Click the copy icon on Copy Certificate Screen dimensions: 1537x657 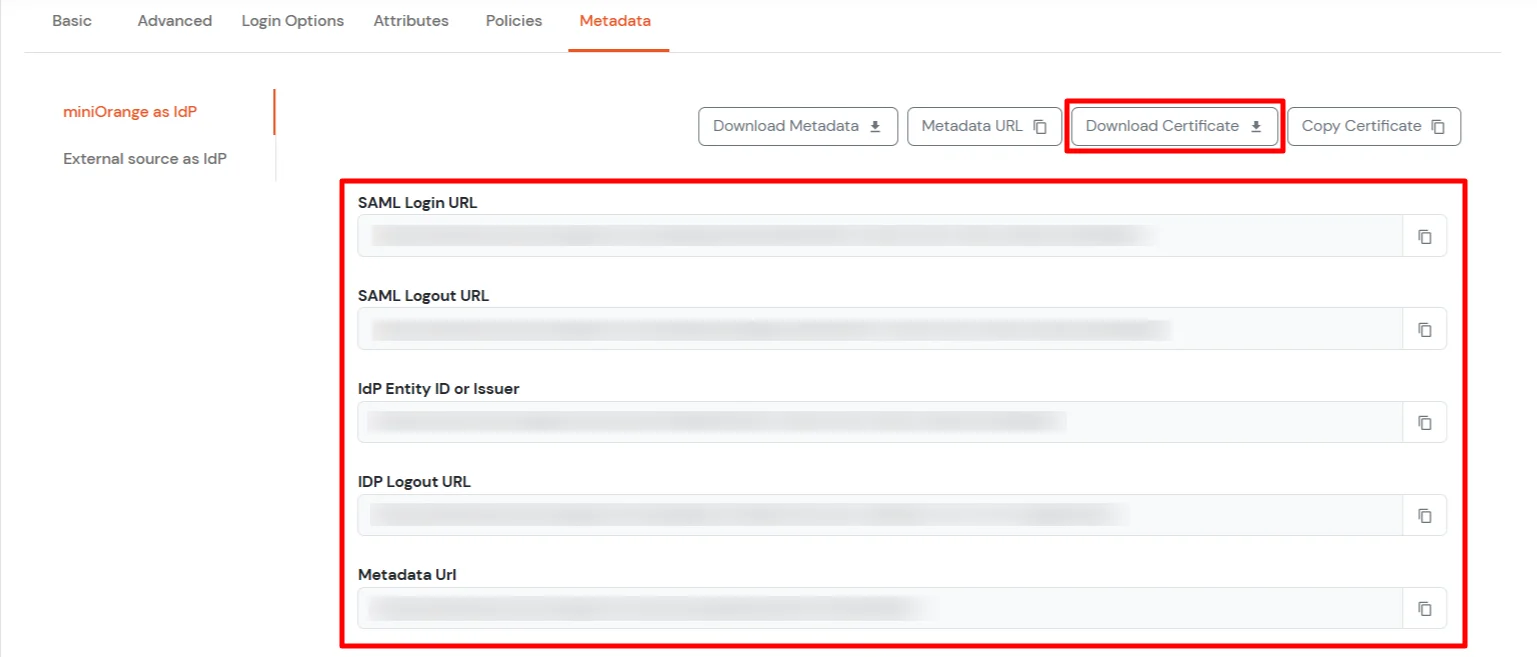[x=1437, y=126]
